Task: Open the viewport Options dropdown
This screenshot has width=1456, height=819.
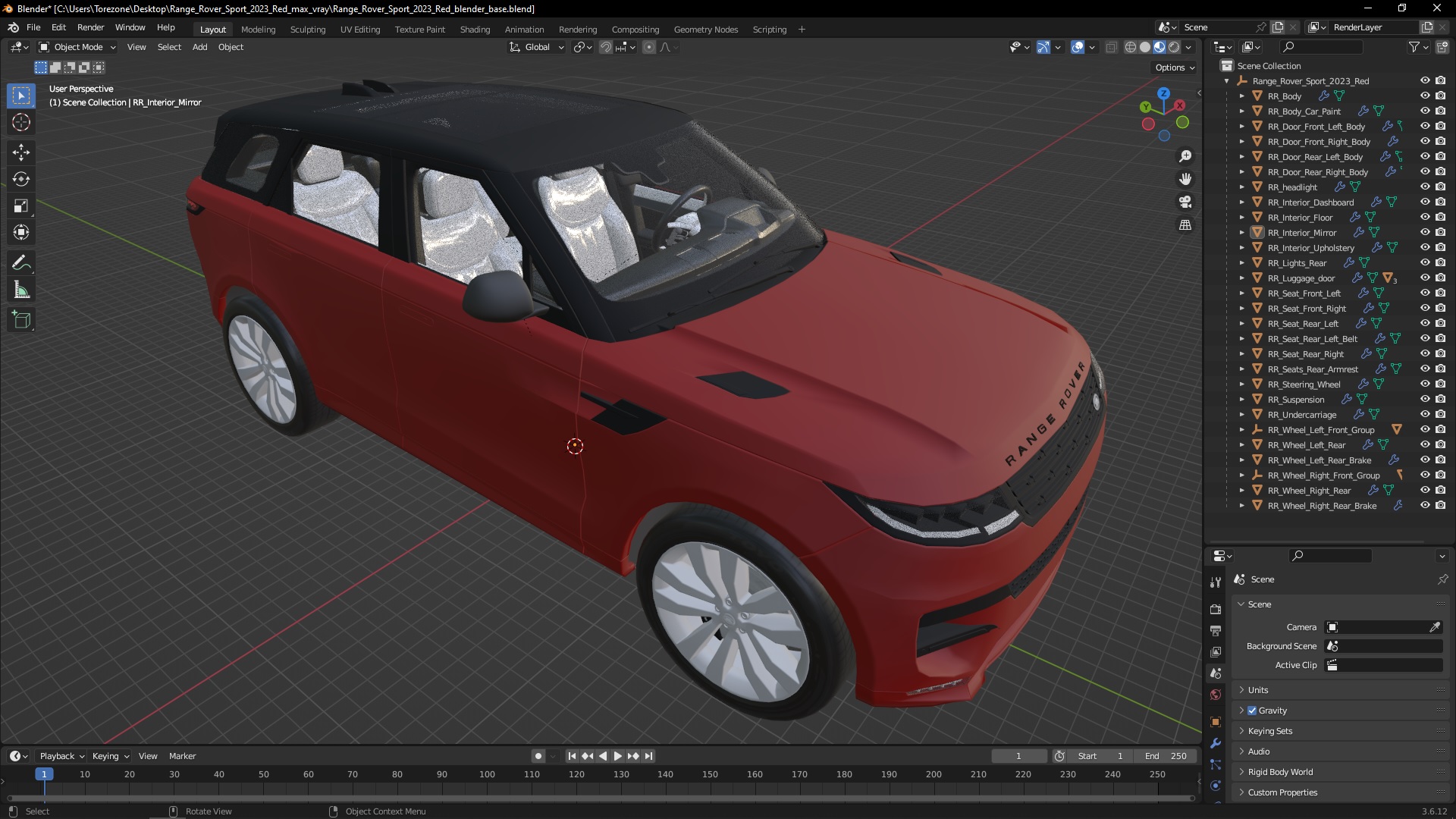Action: [1175, 67]
